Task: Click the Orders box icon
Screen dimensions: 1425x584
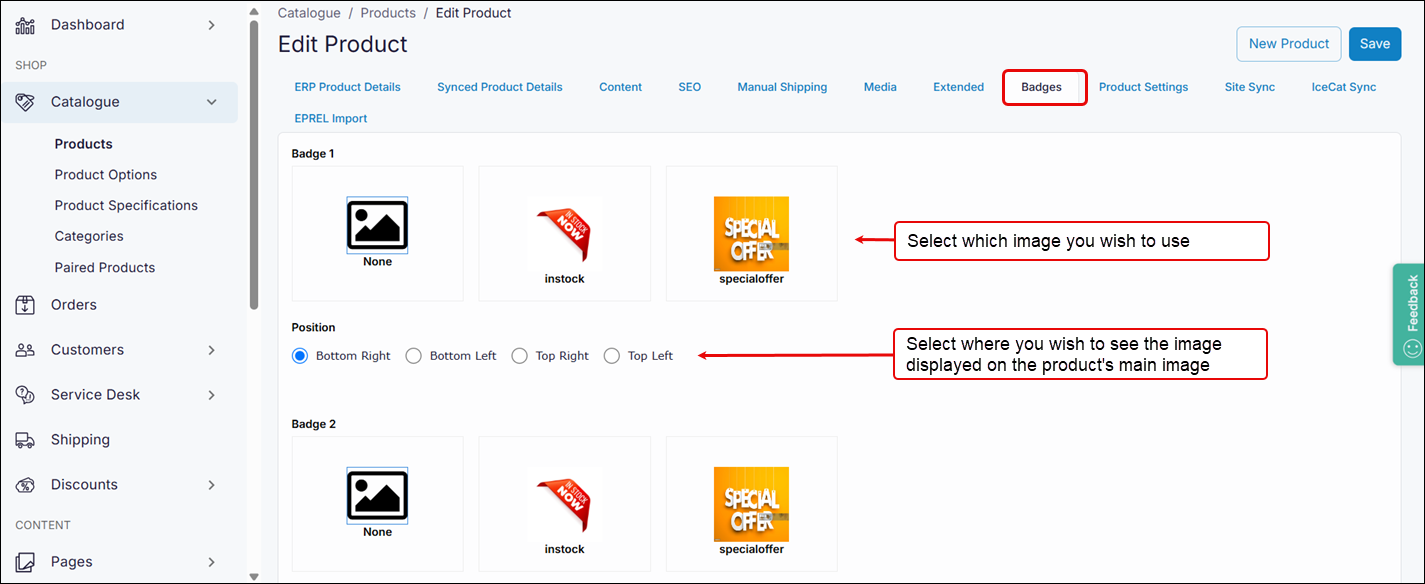Action: tap(25, 305)
